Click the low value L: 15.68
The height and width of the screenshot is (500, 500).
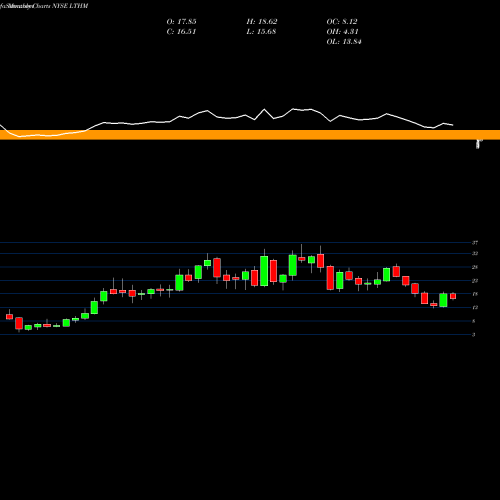tap(261, 32)
